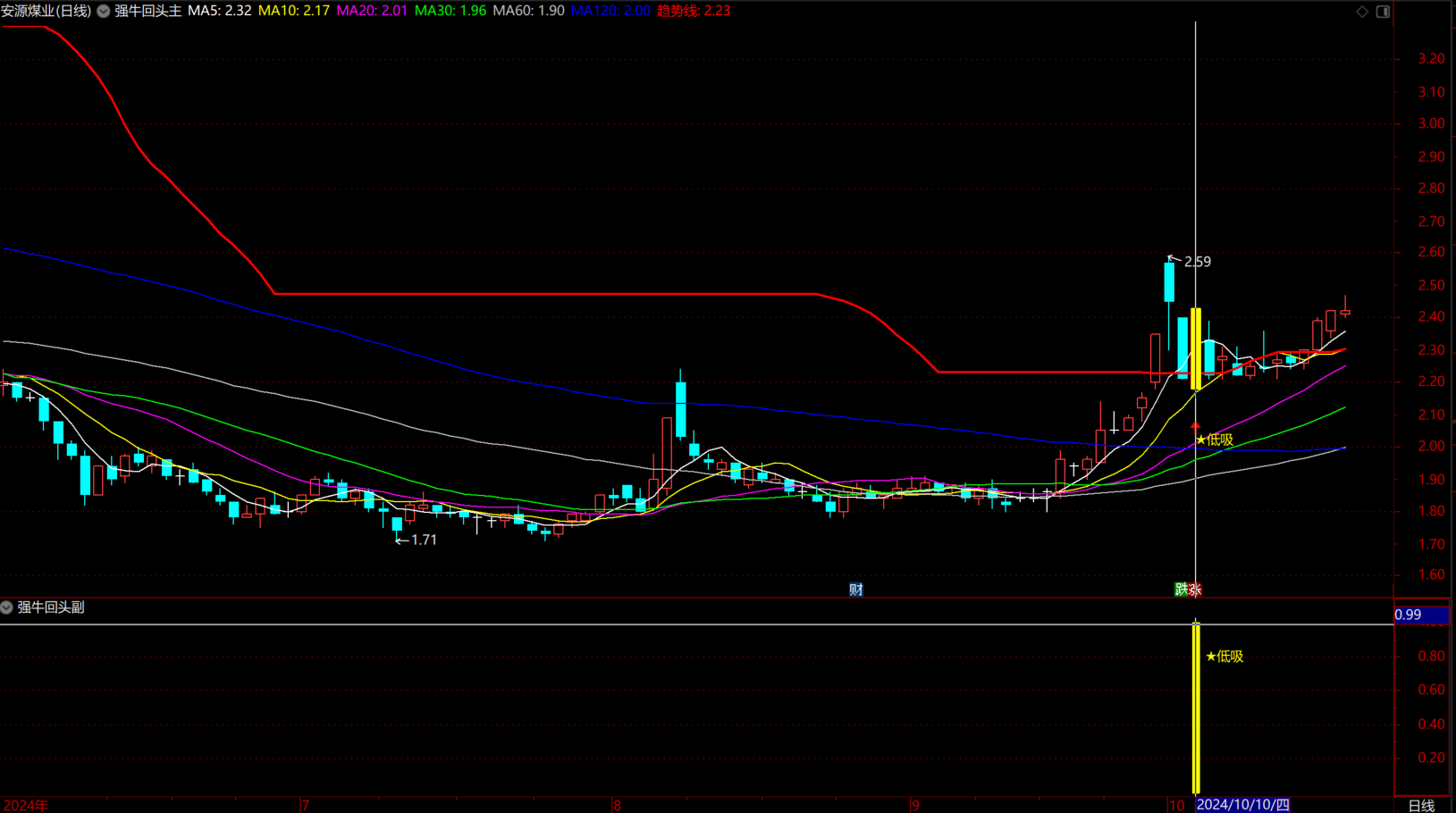Screen dimensions: 1456x813
Task: Click the green 跌 marker
Action: [1181, 590]
